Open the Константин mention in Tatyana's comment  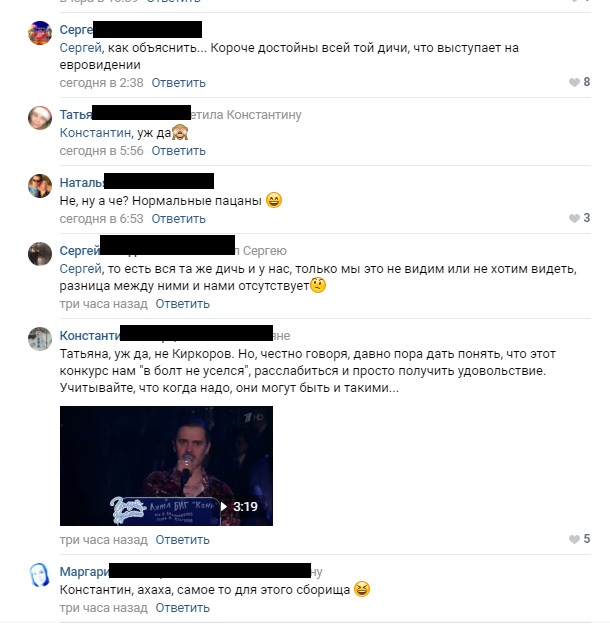pyautogui.click(x=95, y=132)
